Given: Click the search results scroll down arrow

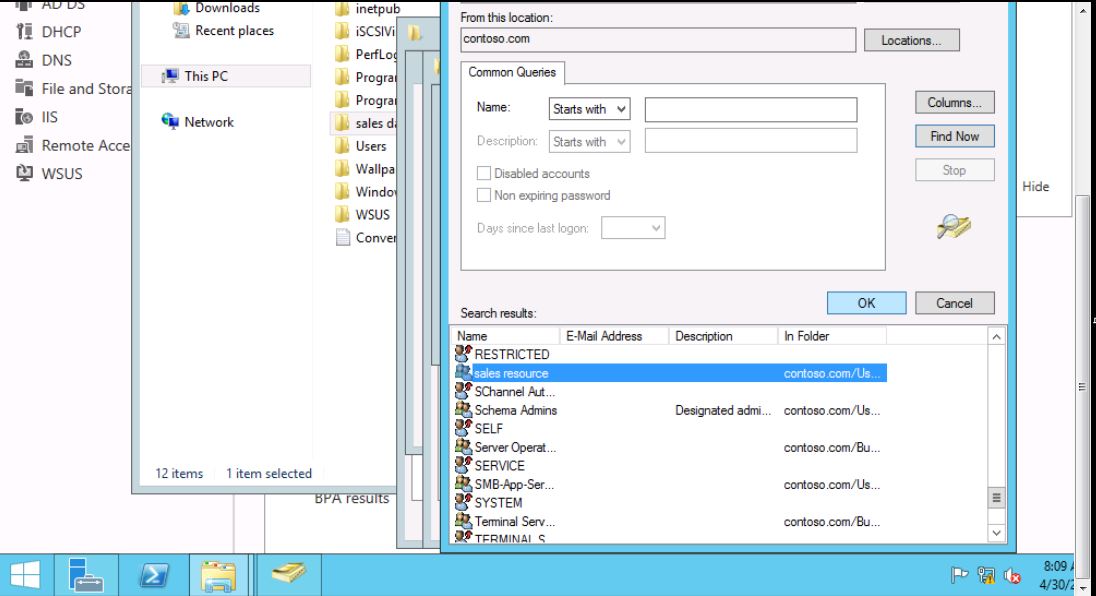Looking at the screenshot, I should 997,532.
